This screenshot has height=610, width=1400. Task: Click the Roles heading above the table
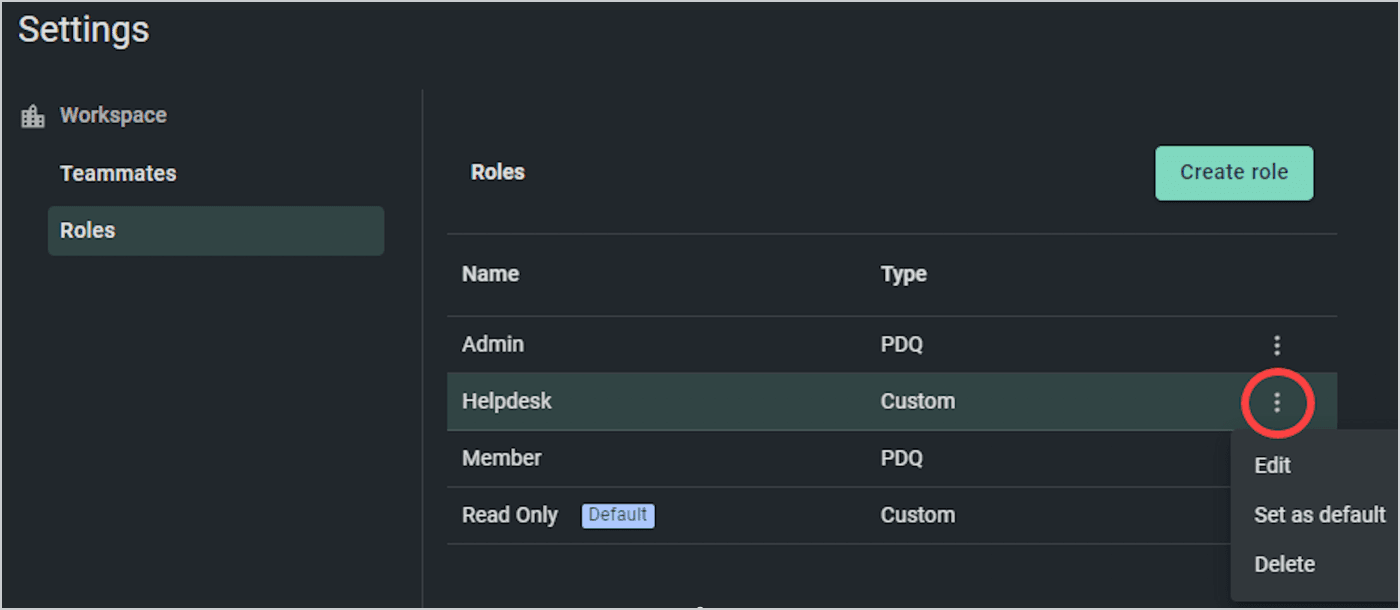498,172
